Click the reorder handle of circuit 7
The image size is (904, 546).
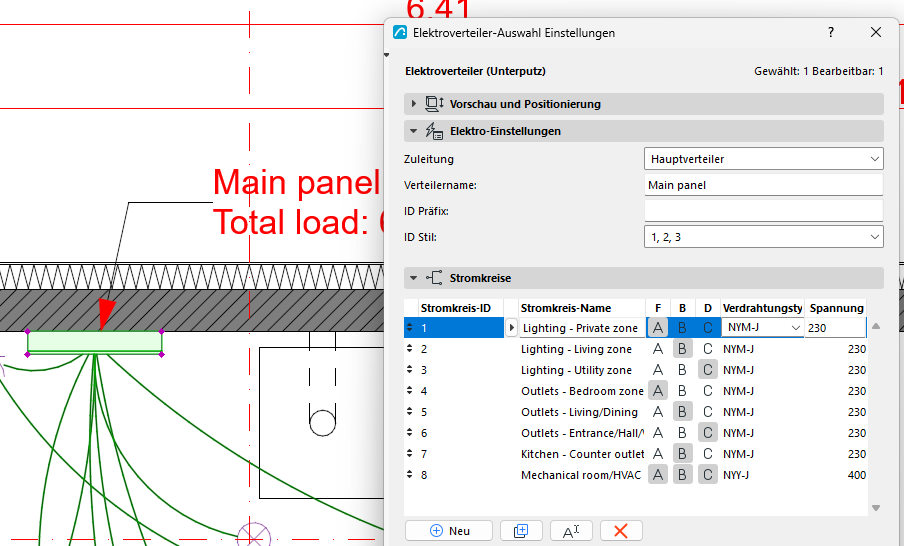(409, 453)
